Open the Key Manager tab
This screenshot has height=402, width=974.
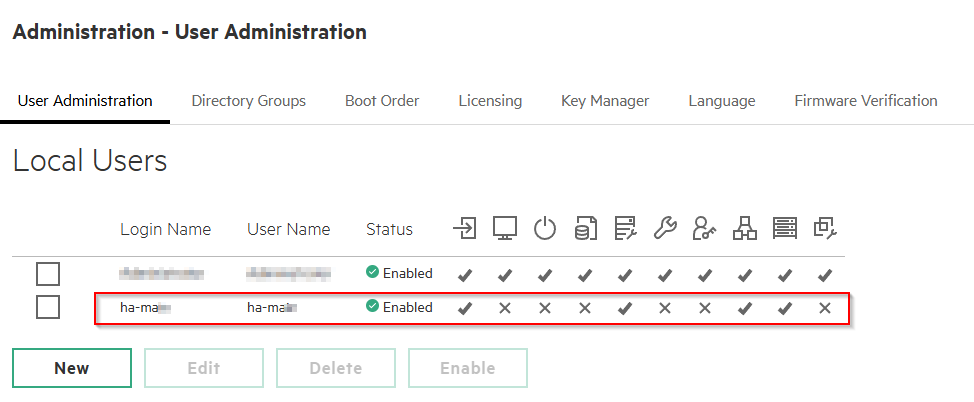coord(605,101)
